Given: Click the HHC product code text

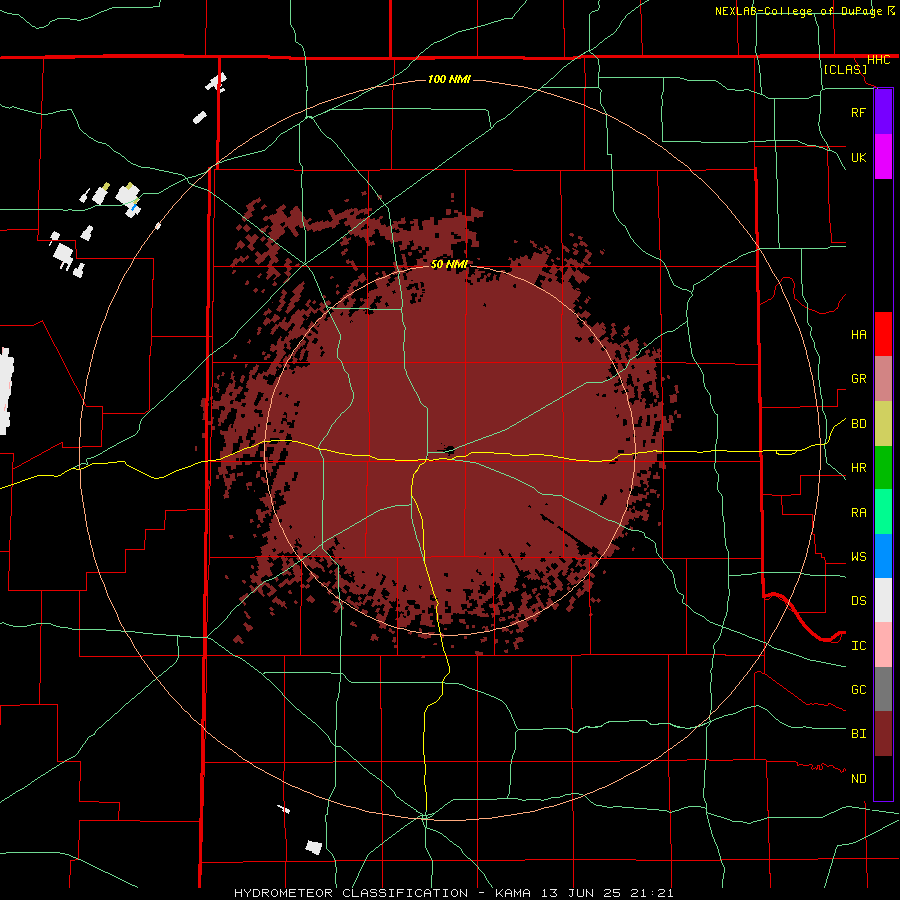Looking at the screenshot, I should (878, 60).
